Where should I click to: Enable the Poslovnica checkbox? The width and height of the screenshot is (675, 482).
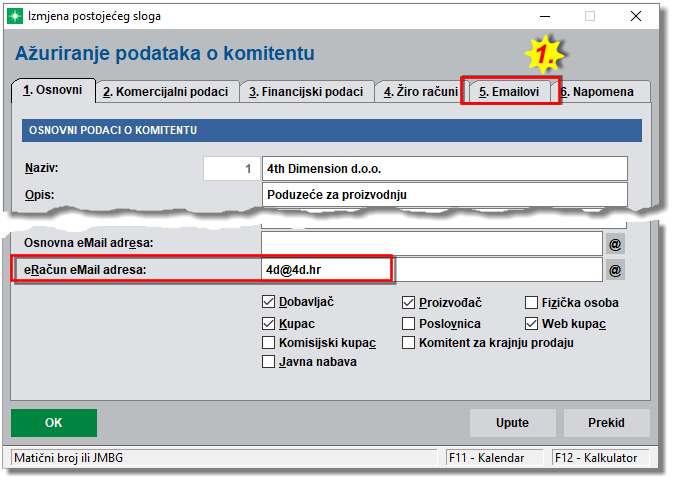click(x=408, y=323)
